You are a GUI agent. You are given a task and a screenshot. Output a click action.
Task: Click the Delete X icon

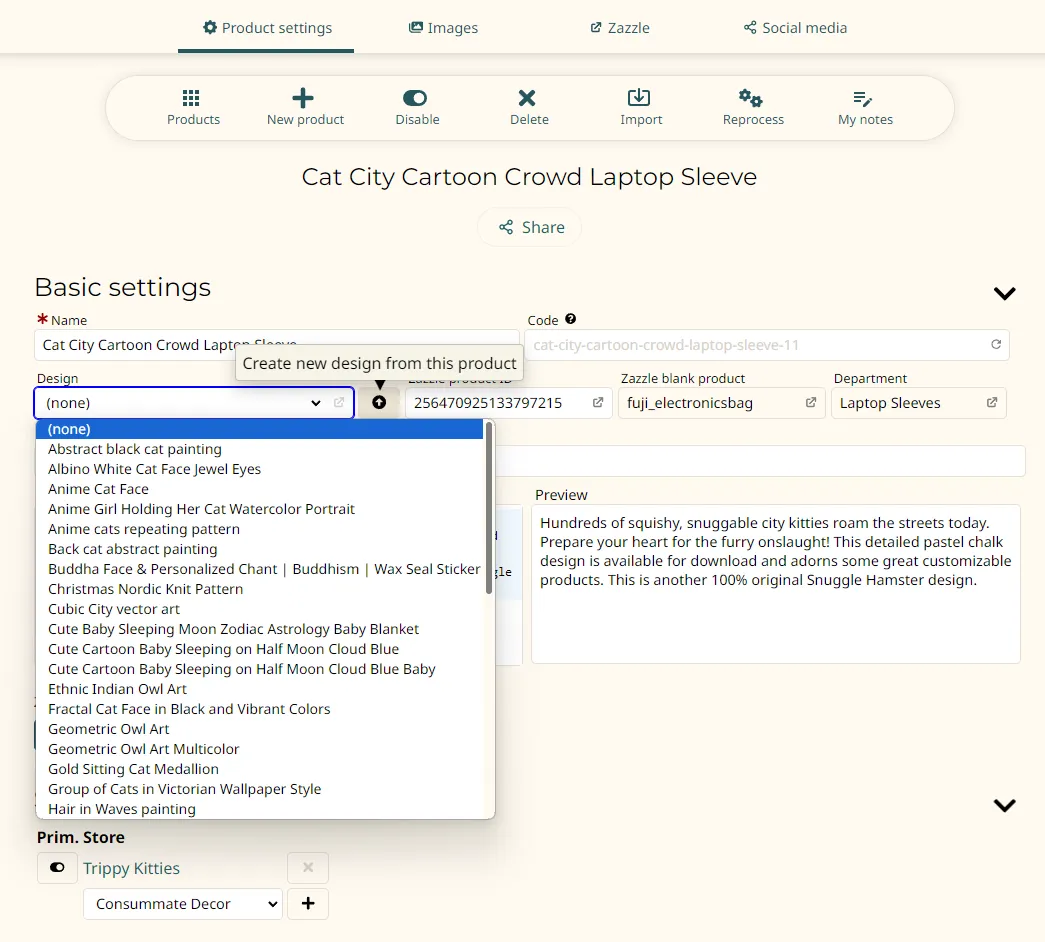coord(527,98)
